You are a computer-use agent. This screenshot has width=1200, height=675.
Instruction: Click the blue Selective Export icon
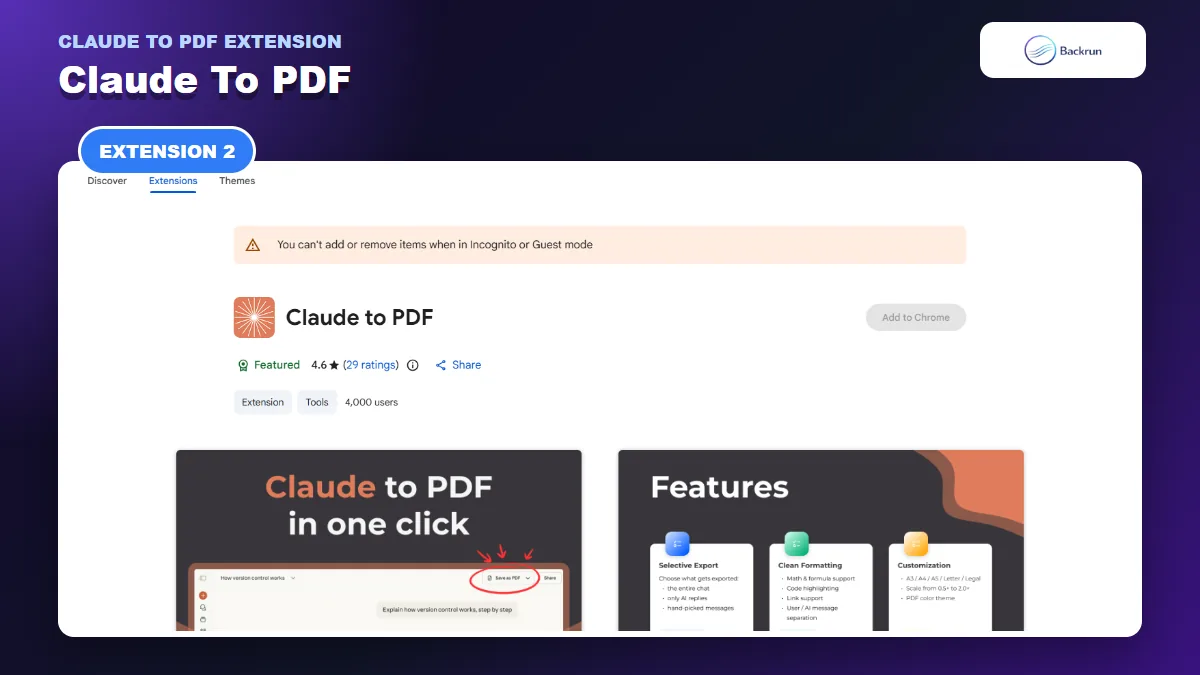point(677,544)
